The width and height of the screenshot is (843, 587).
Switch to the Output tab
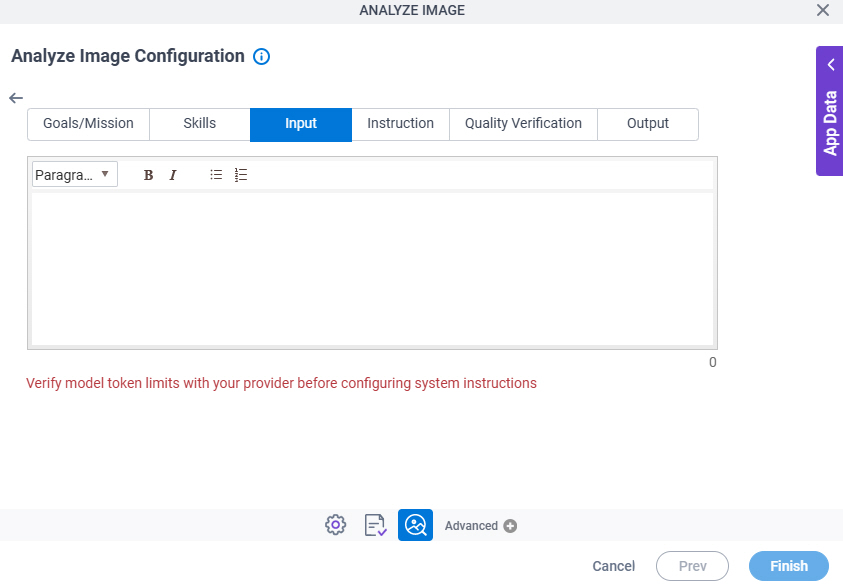point(648,124)
